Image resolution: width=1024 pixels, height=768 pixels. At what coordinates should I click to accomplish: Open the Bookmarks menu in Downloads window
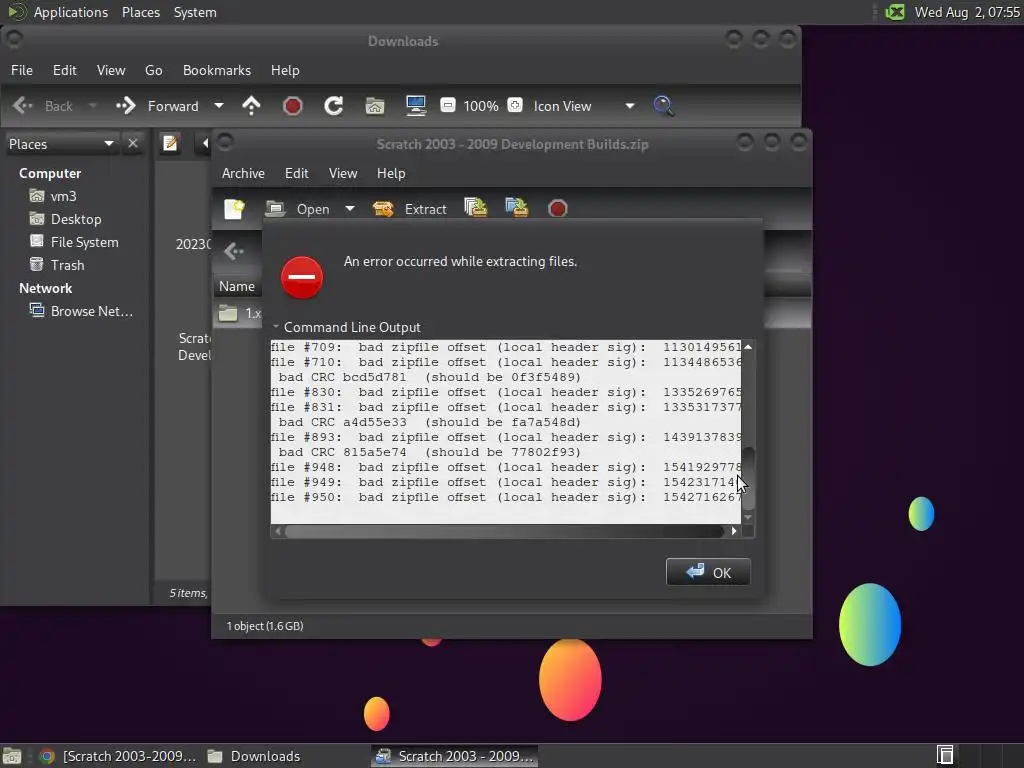[217, 70]
